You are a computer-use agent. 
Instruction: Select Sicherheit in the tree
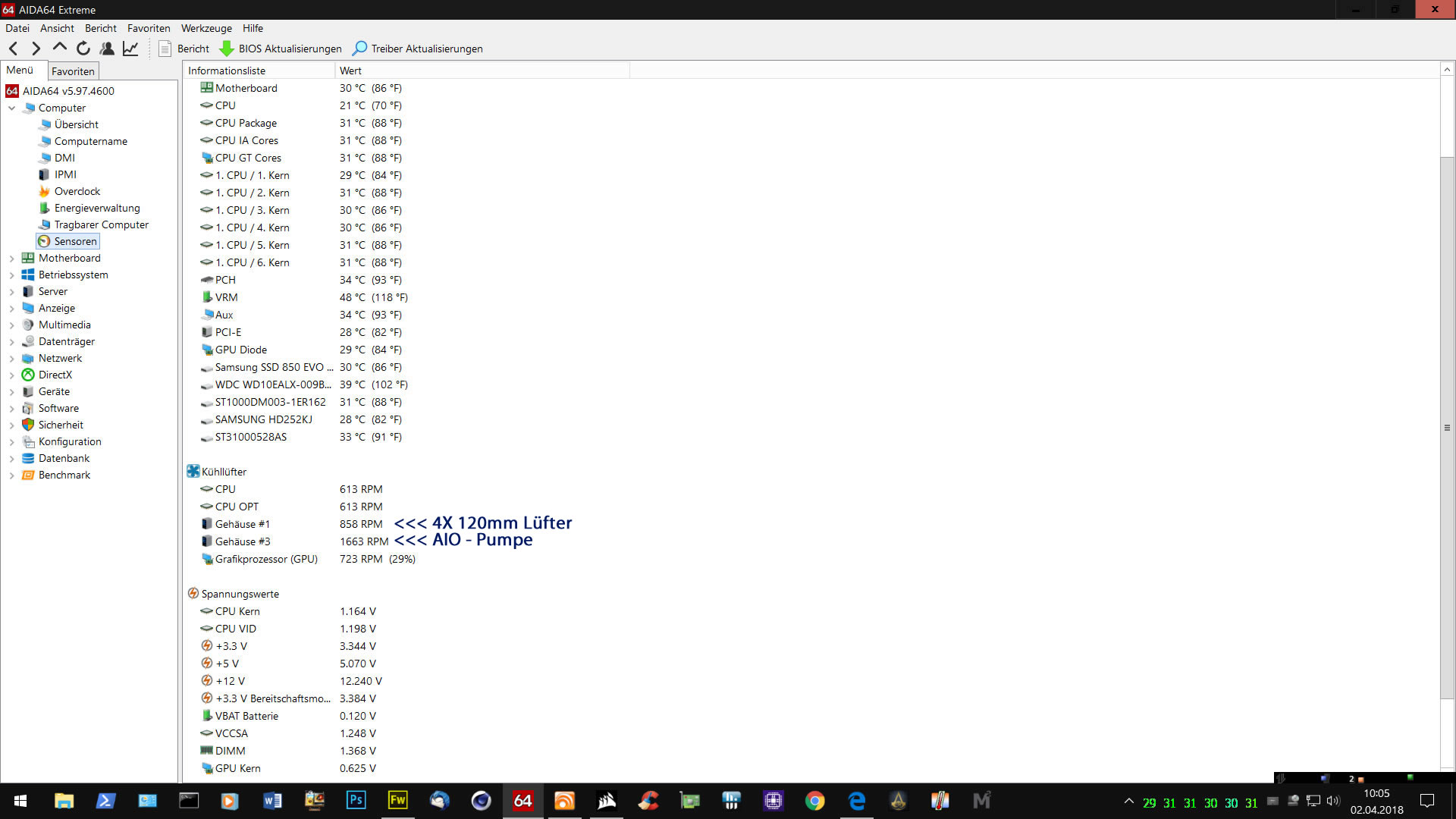click(x=61, y=425)
